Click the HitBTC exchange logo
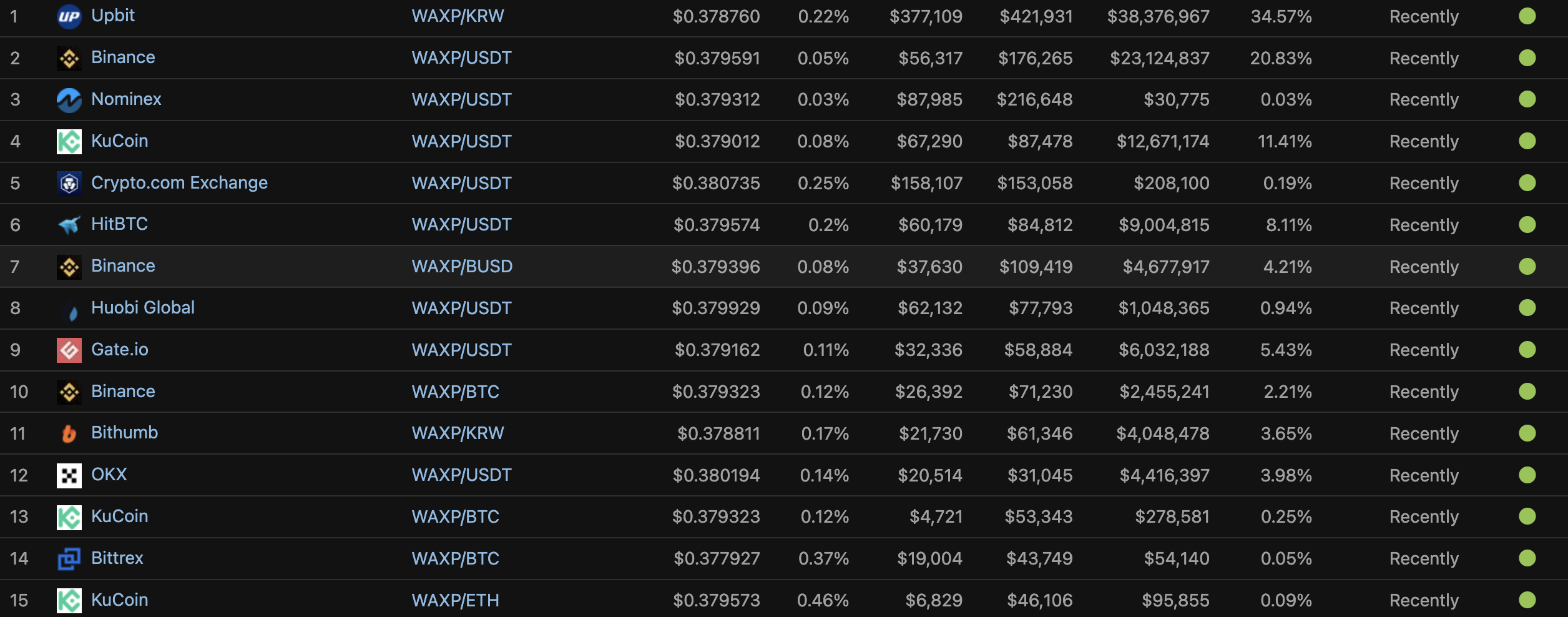 coord(69,225)
